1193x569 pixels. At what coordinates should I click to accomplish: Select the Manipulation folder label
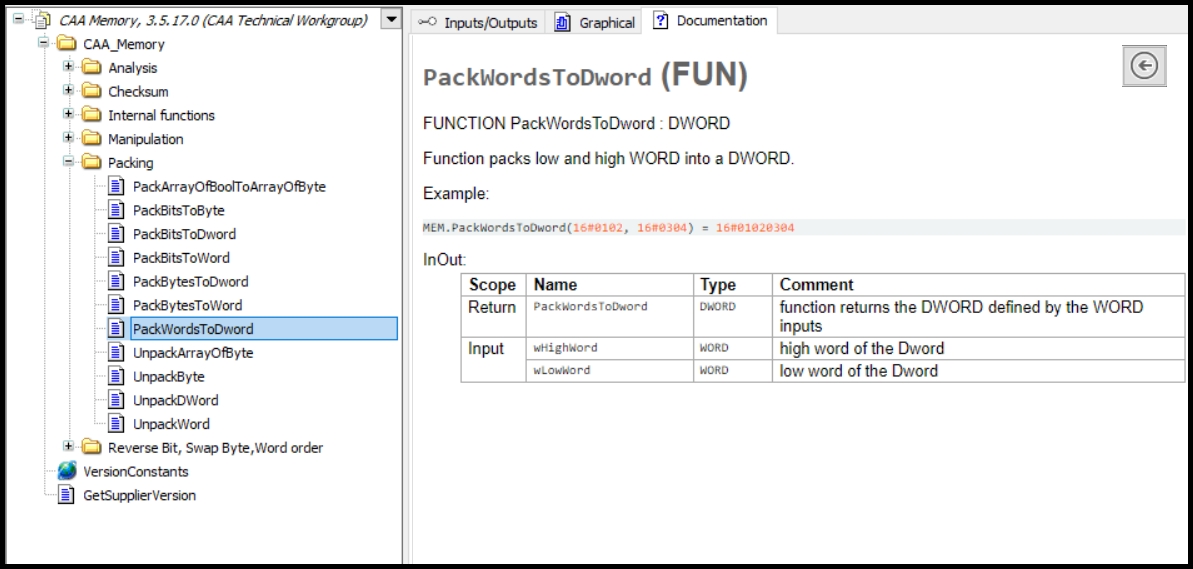145,139
